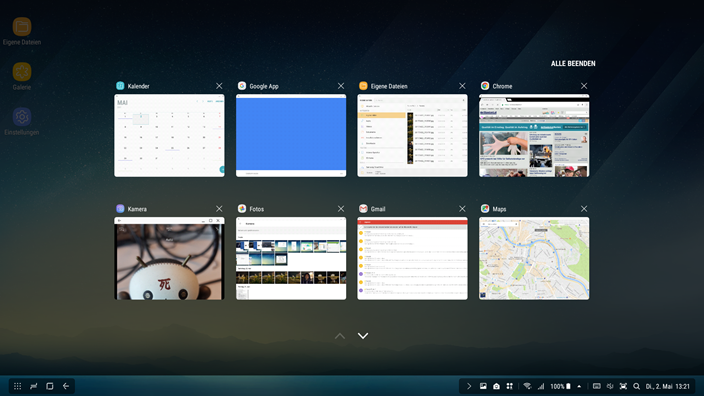Click the recent apps taskbar button
704x396 pixels.
point(50,386)
